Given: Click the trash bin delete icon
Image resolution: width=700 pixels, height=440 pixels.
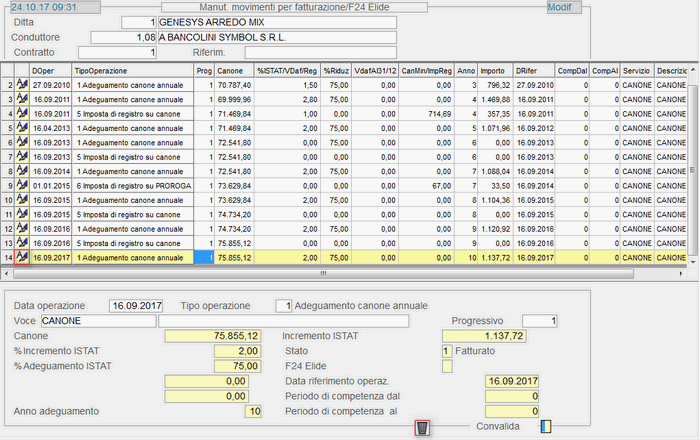Looking at the screenshot, I should click(x=422, y=428).
